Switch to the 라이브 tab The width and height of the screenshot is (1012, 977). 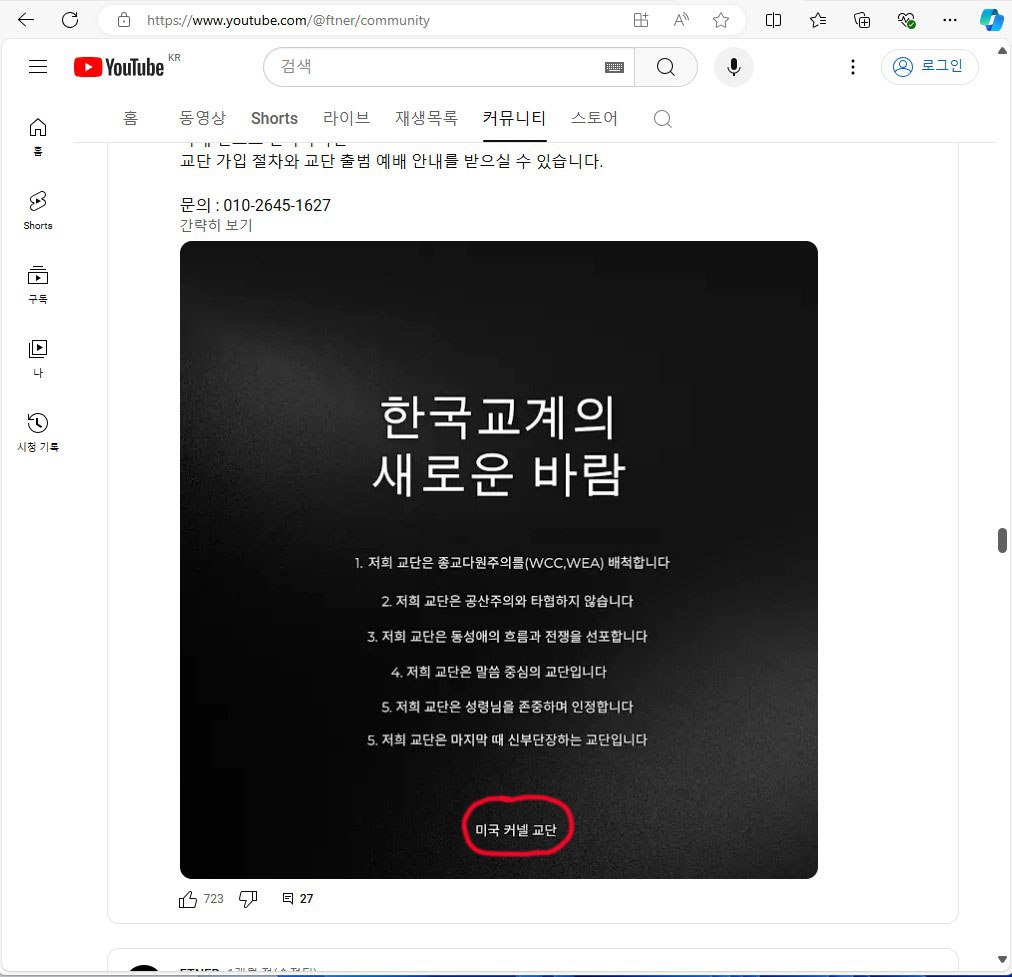347,118
